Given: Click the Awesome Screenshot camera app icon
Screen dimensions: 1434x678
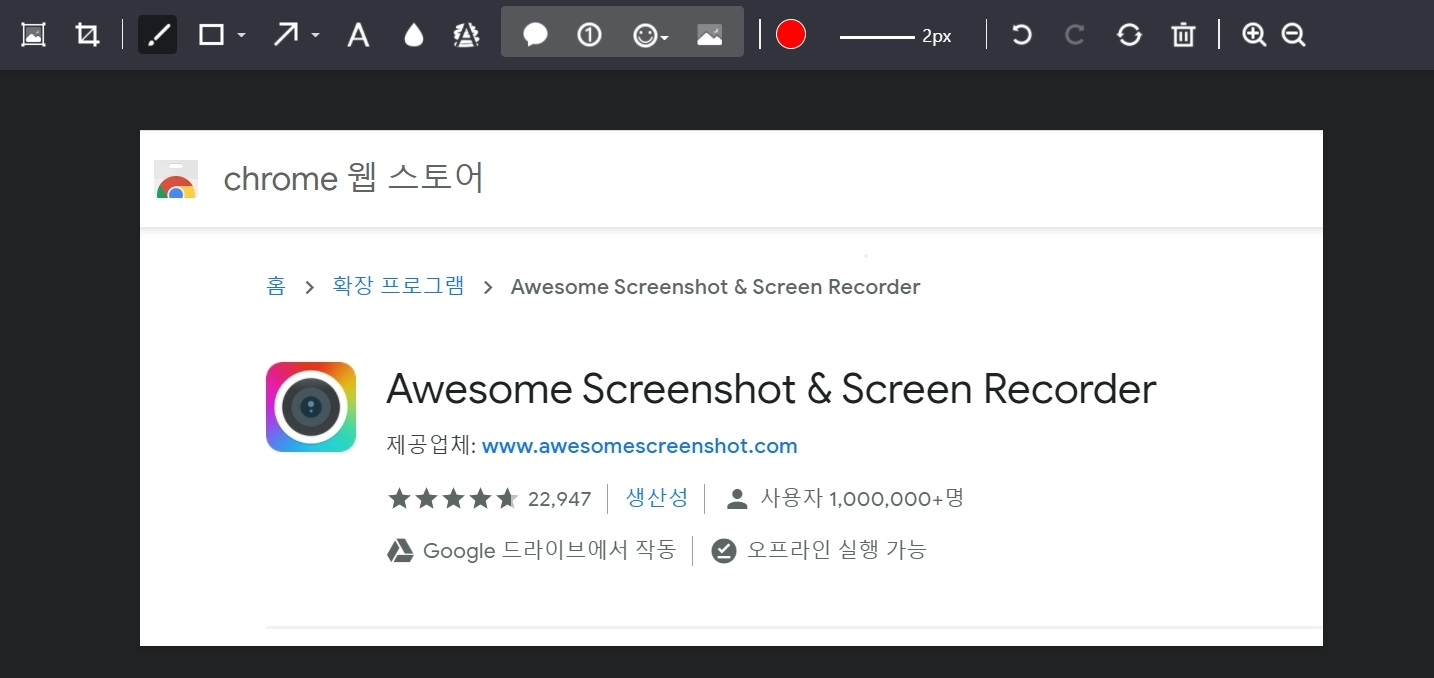Looking at the screenshot, I should pyautogui.click(x=311, y=407).
